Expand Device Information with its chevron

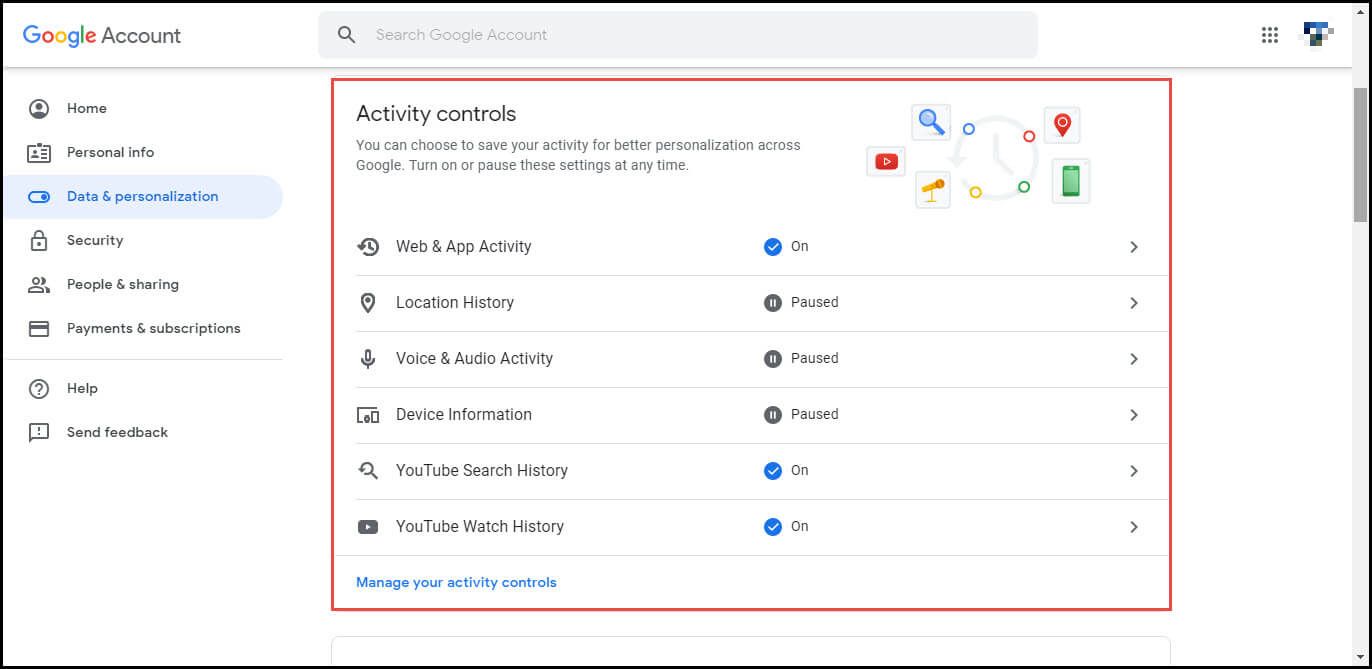point(1134,414)
